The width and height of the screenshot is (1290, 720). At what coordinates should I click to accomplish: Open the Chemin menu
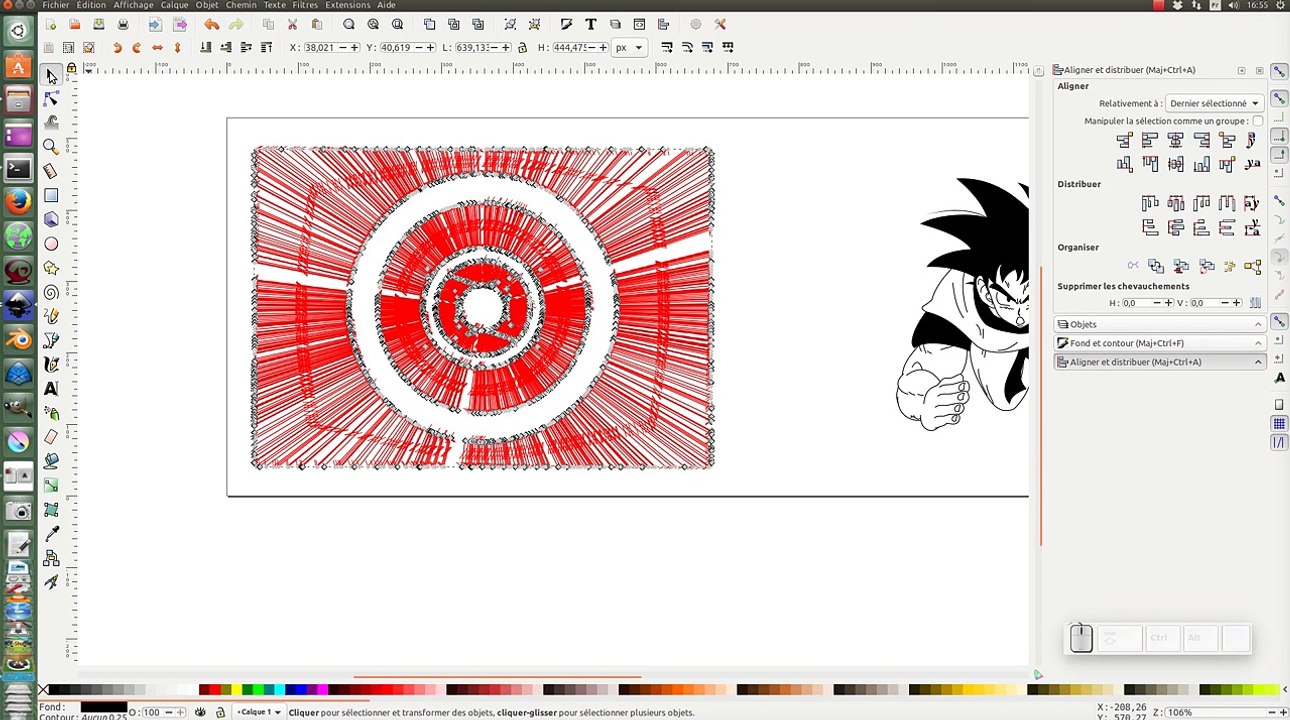241,5
